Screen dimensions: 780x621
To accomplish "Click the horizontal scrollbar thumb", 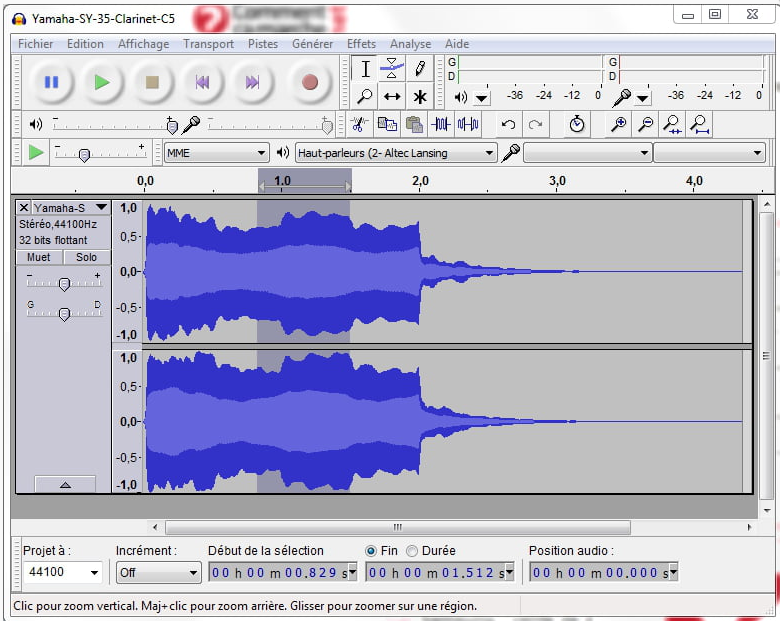I will point(397,527).
